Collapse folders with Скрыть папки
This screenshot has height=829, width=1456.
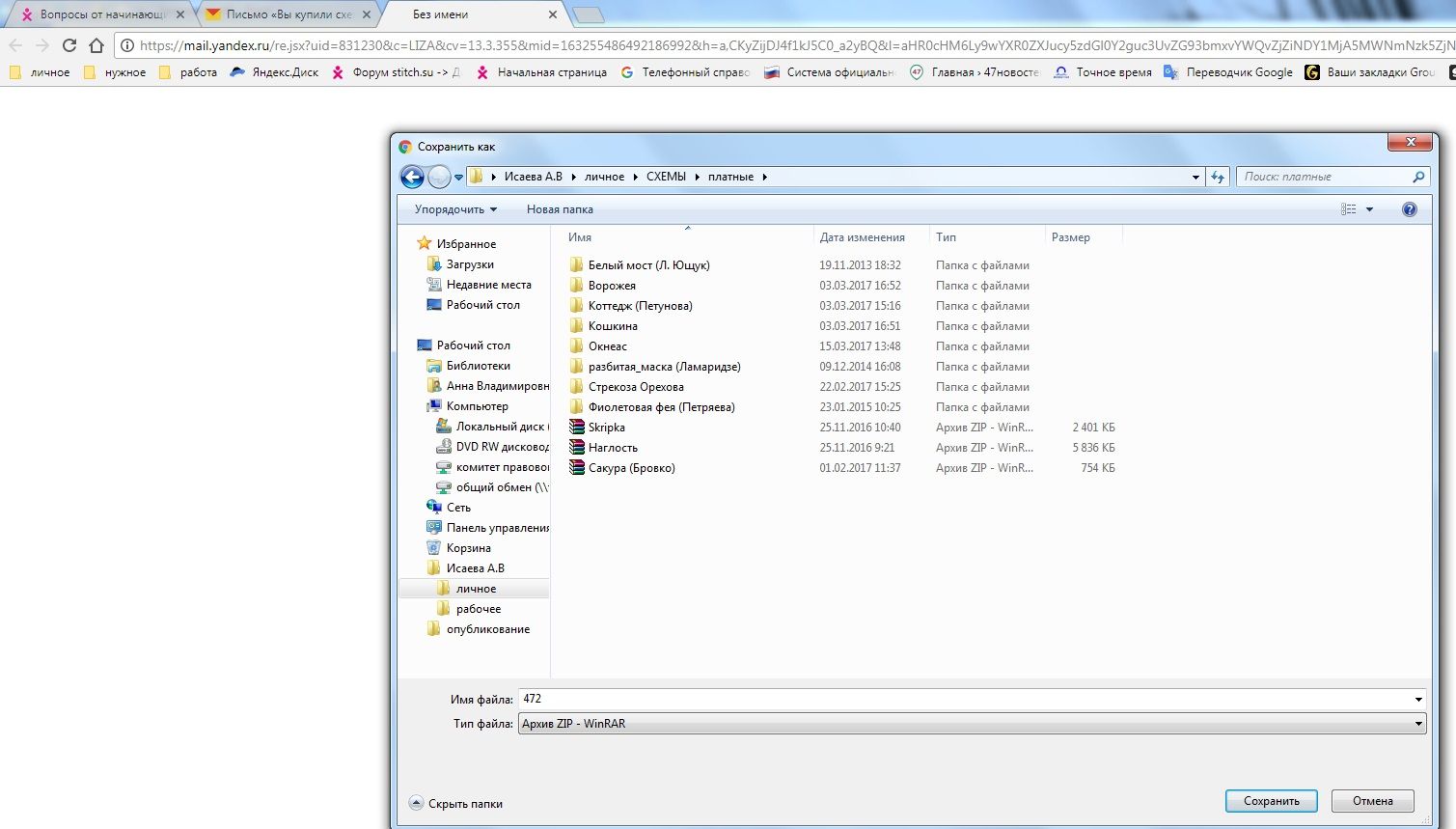[455, 803]
